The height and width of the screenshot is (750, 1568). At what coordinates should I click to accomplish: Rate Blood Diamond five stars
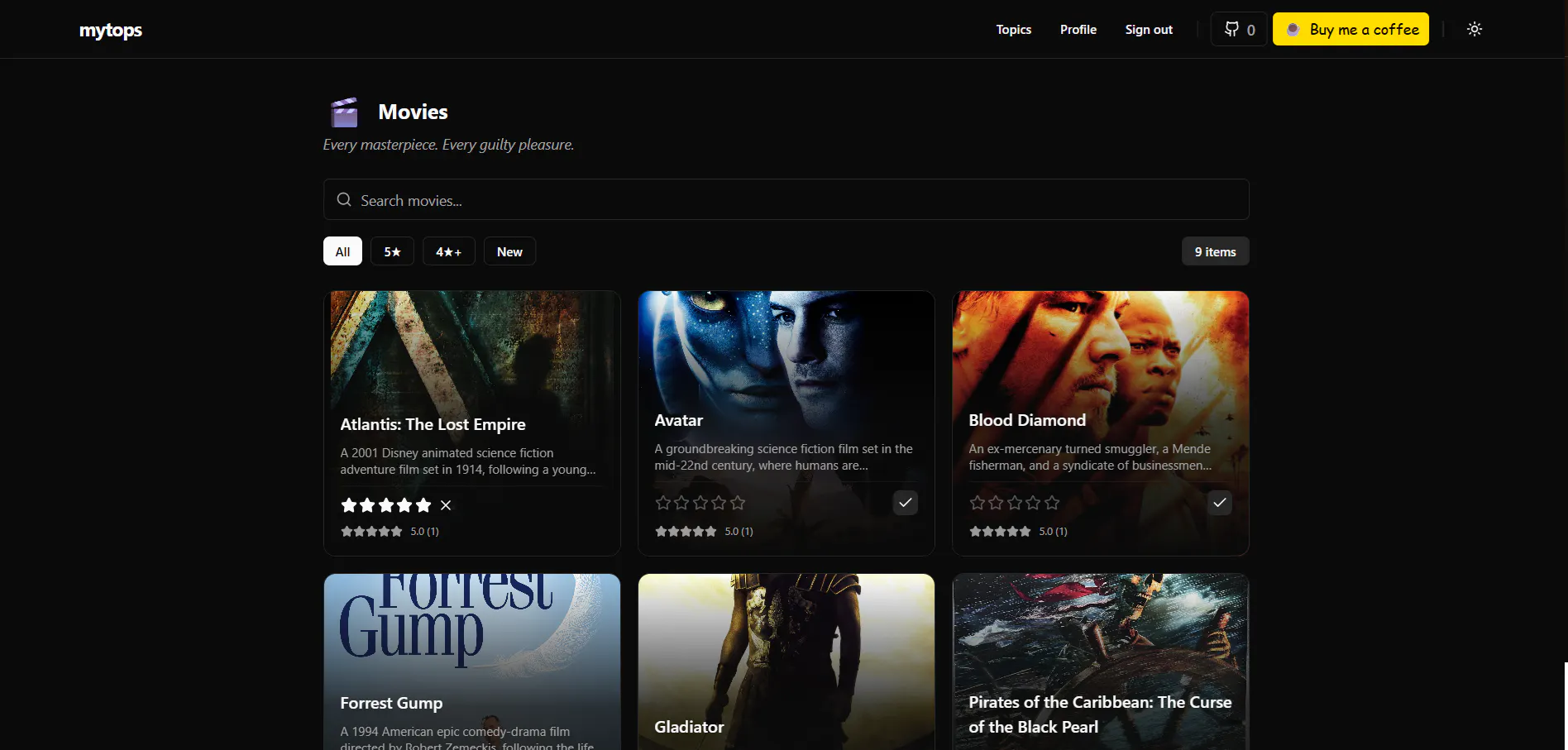(x=1052, y=503)
